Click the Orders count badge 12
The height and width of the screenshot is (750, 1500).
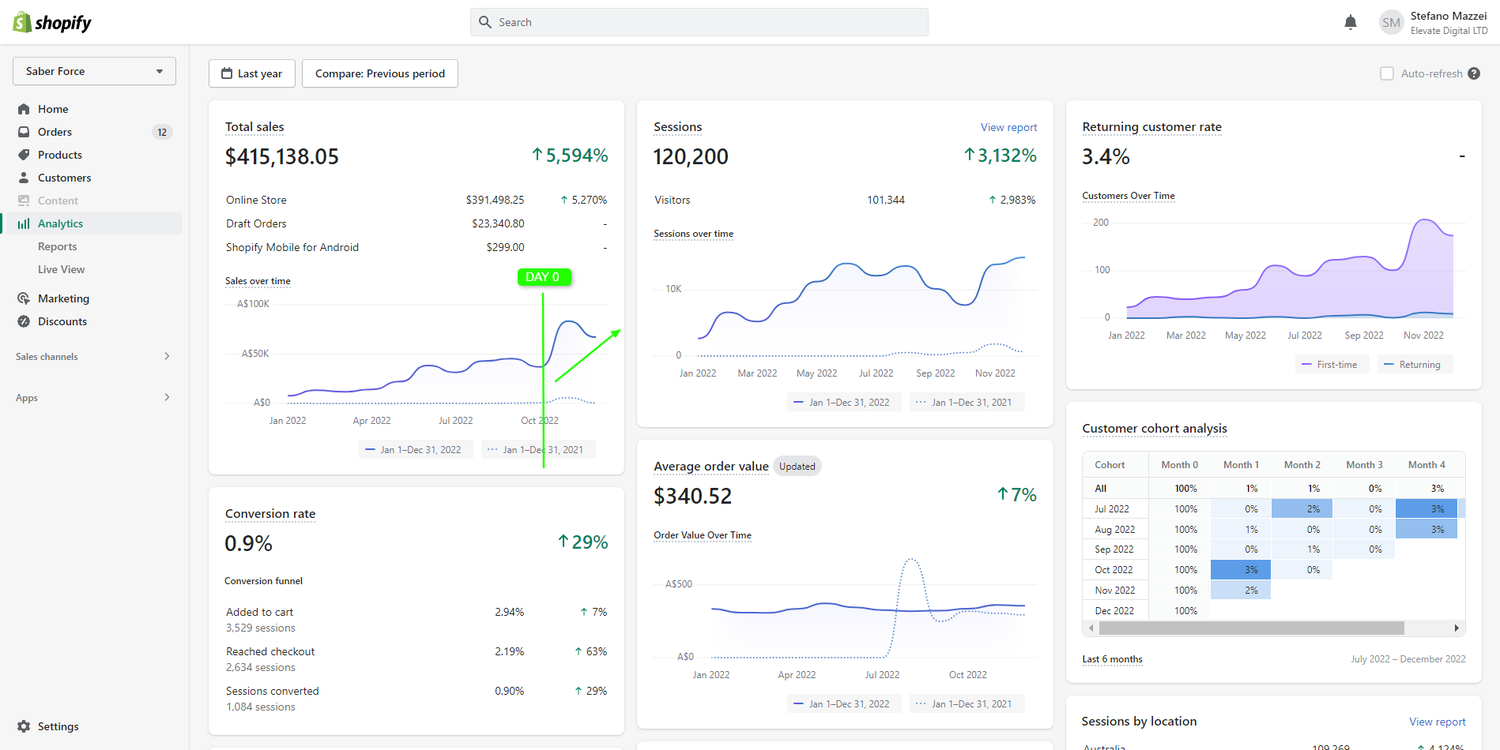pyautogui.click(x=162, y=132)
